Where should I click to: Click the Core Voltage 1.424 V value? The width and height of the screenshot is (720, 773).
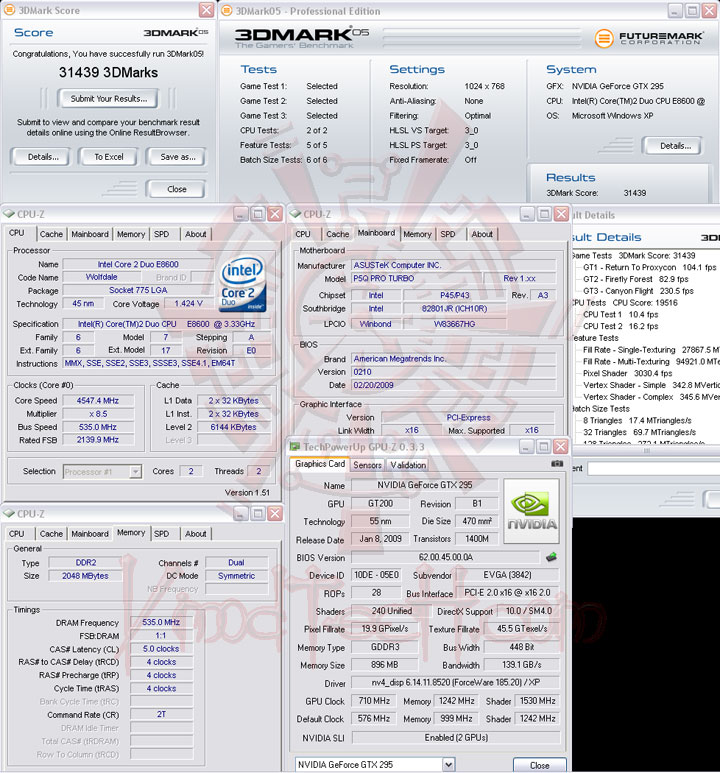pyautogui.click(x=188, y=304)
